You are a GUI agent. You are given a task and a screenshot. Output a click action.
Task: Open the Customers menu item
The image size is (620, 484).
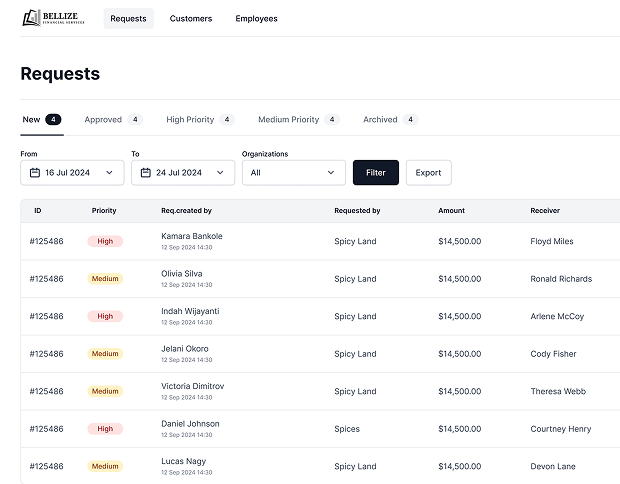[x=190, y=19]
